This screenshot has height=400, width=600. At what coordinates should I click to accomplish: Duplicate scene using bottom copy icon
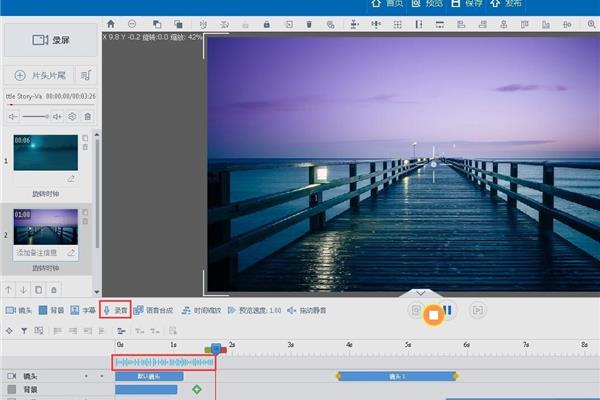[x=39, y=290]
